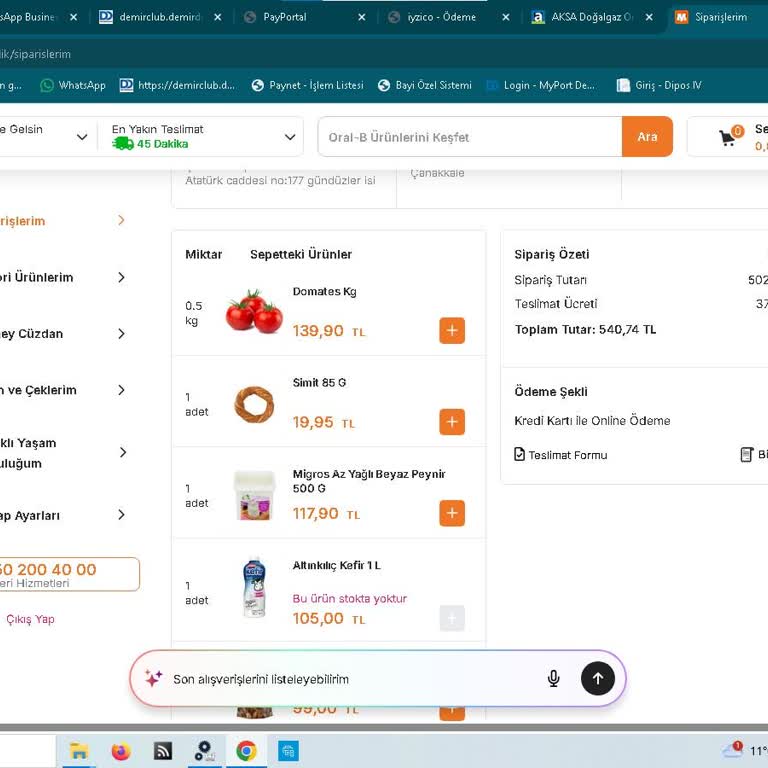Open the Simit product image

[x=254, y=405]
